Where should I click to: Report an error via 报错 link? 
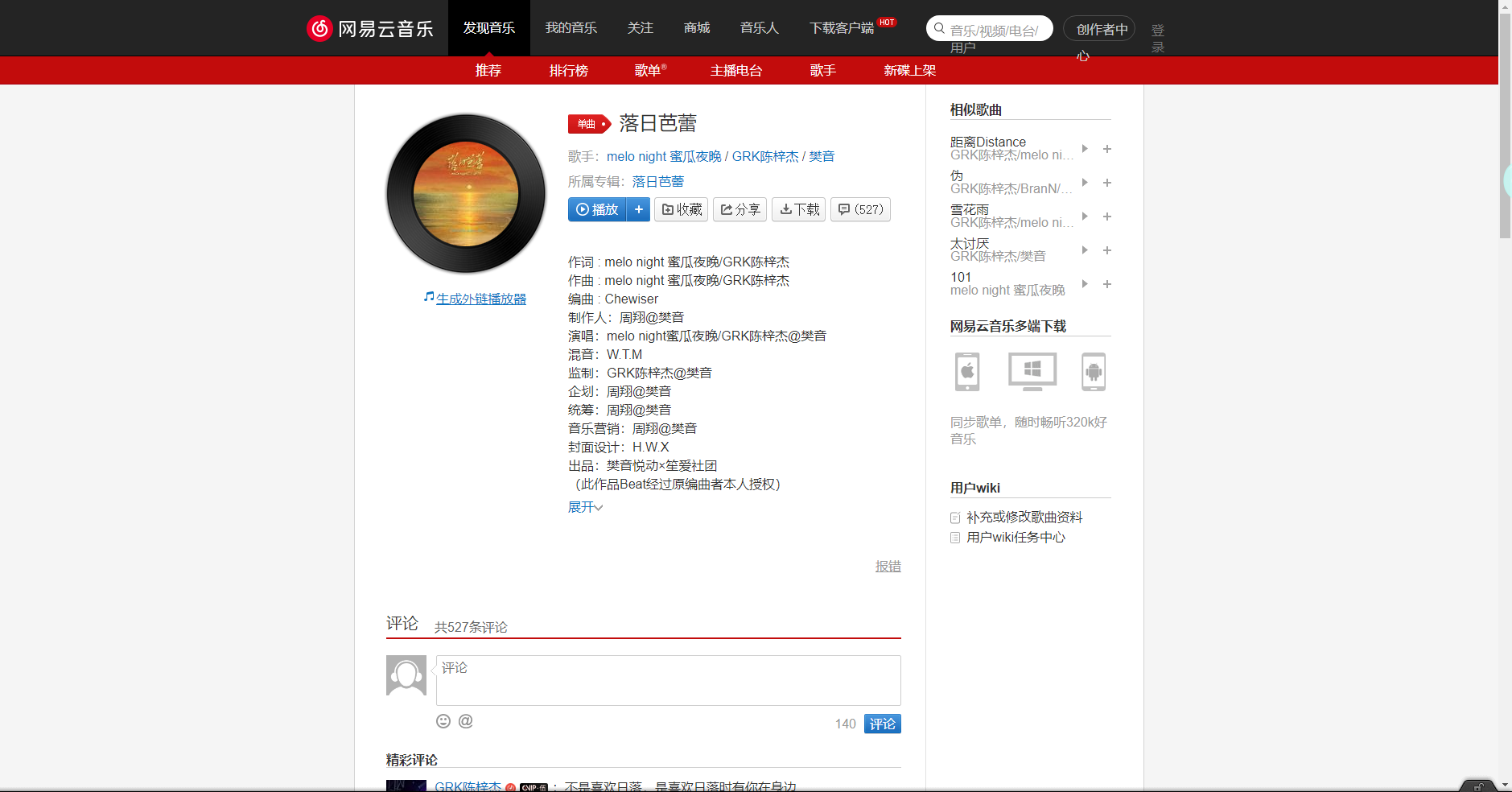888,566
